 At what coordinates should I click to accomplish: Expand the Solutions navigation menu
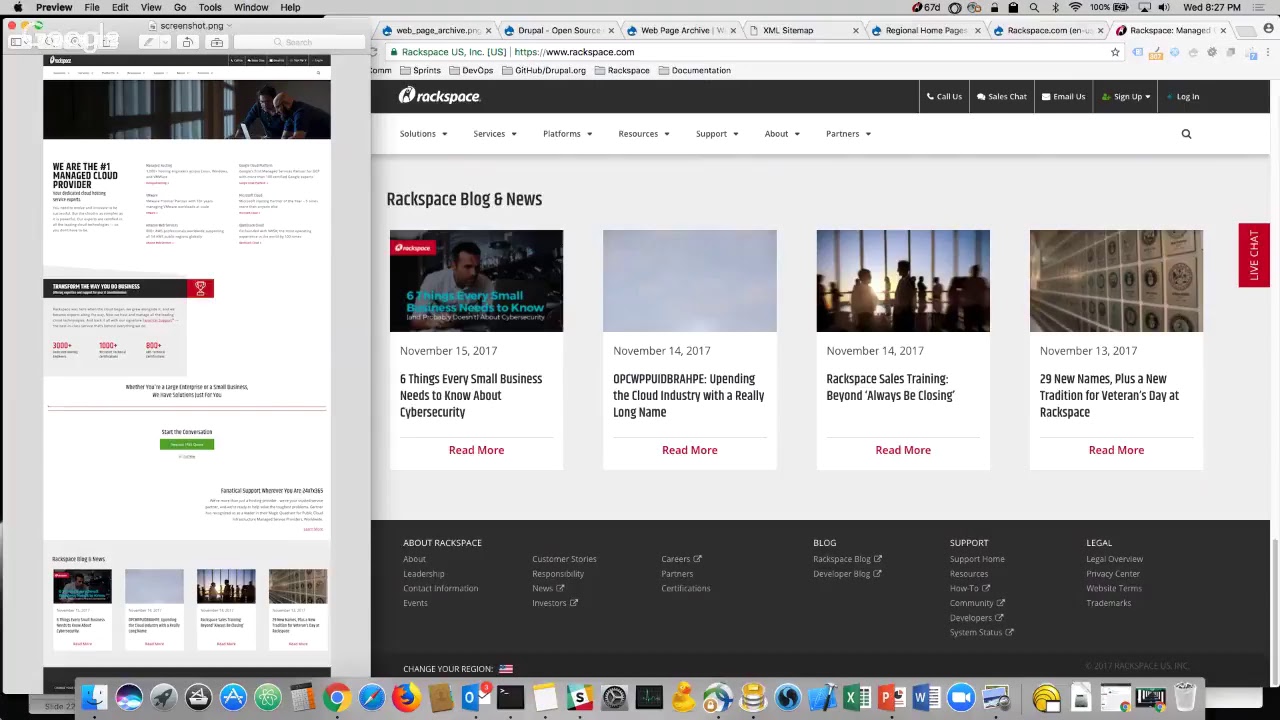coord(423,134)
